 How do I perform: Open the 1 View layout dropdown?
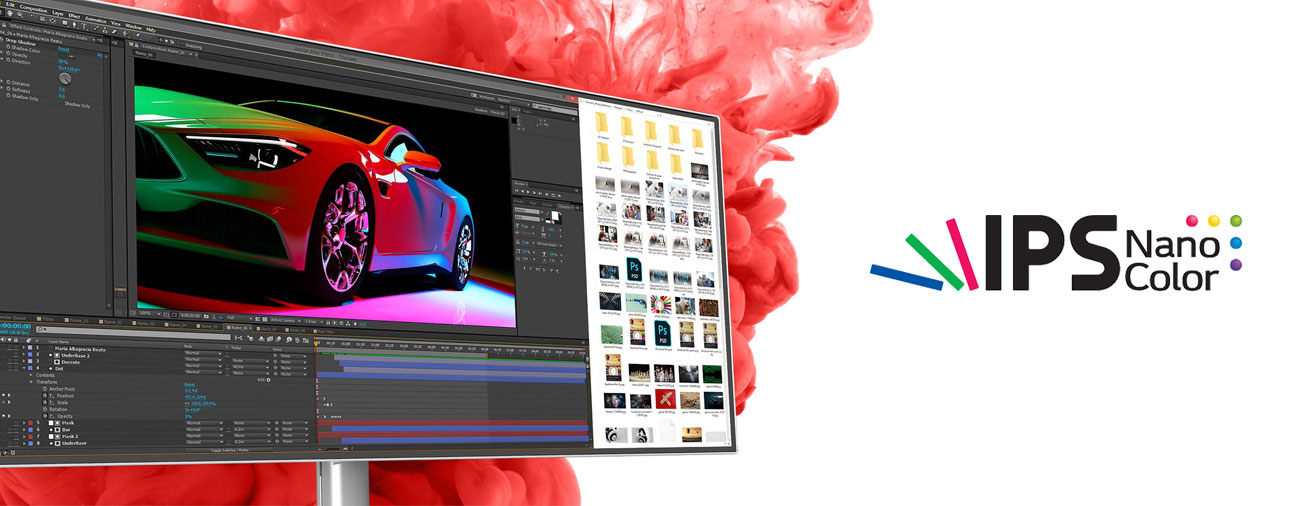314,321
